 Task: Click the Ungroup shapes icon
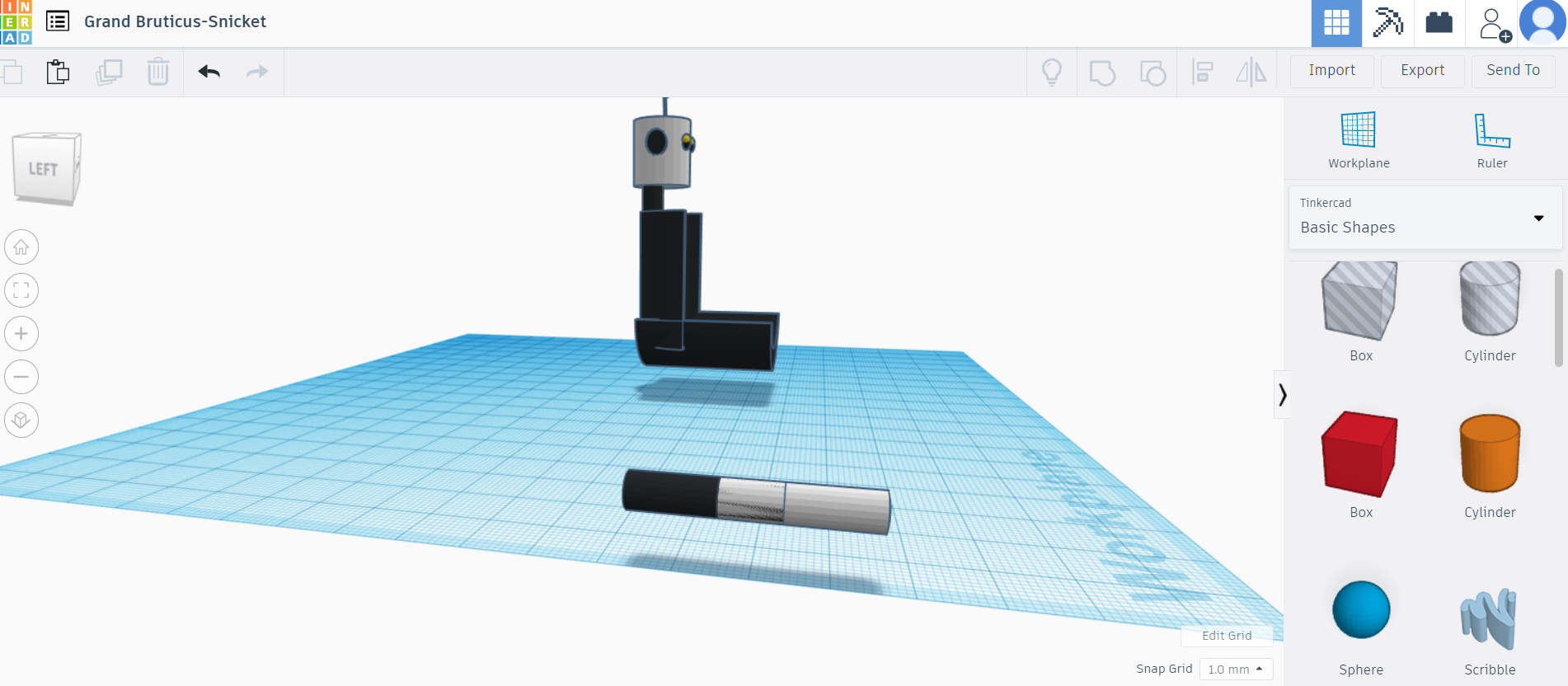1153,73
